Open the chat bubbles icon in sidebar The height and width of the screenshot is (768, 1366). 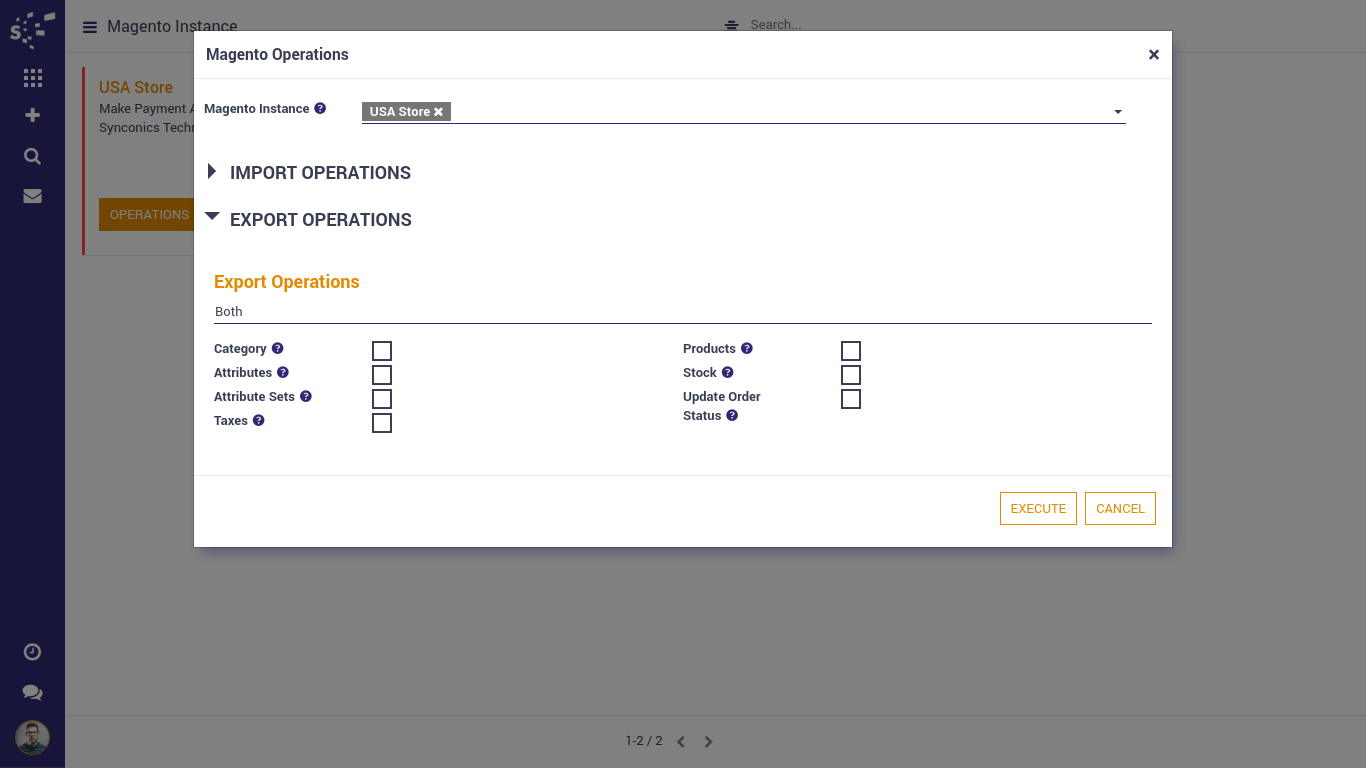tap(32, 692)
